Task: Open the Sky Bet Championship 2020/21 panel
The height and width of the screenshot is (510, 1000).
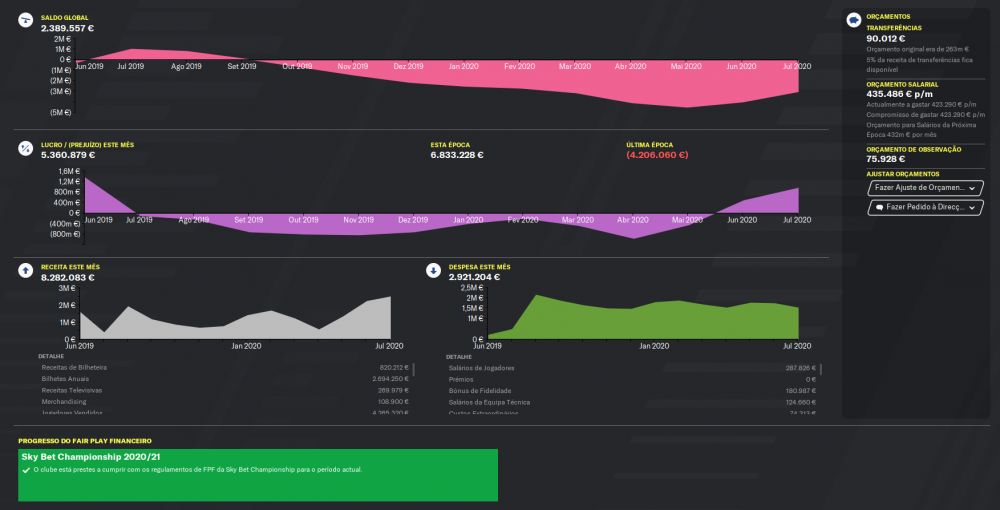Action: (258, 475)
